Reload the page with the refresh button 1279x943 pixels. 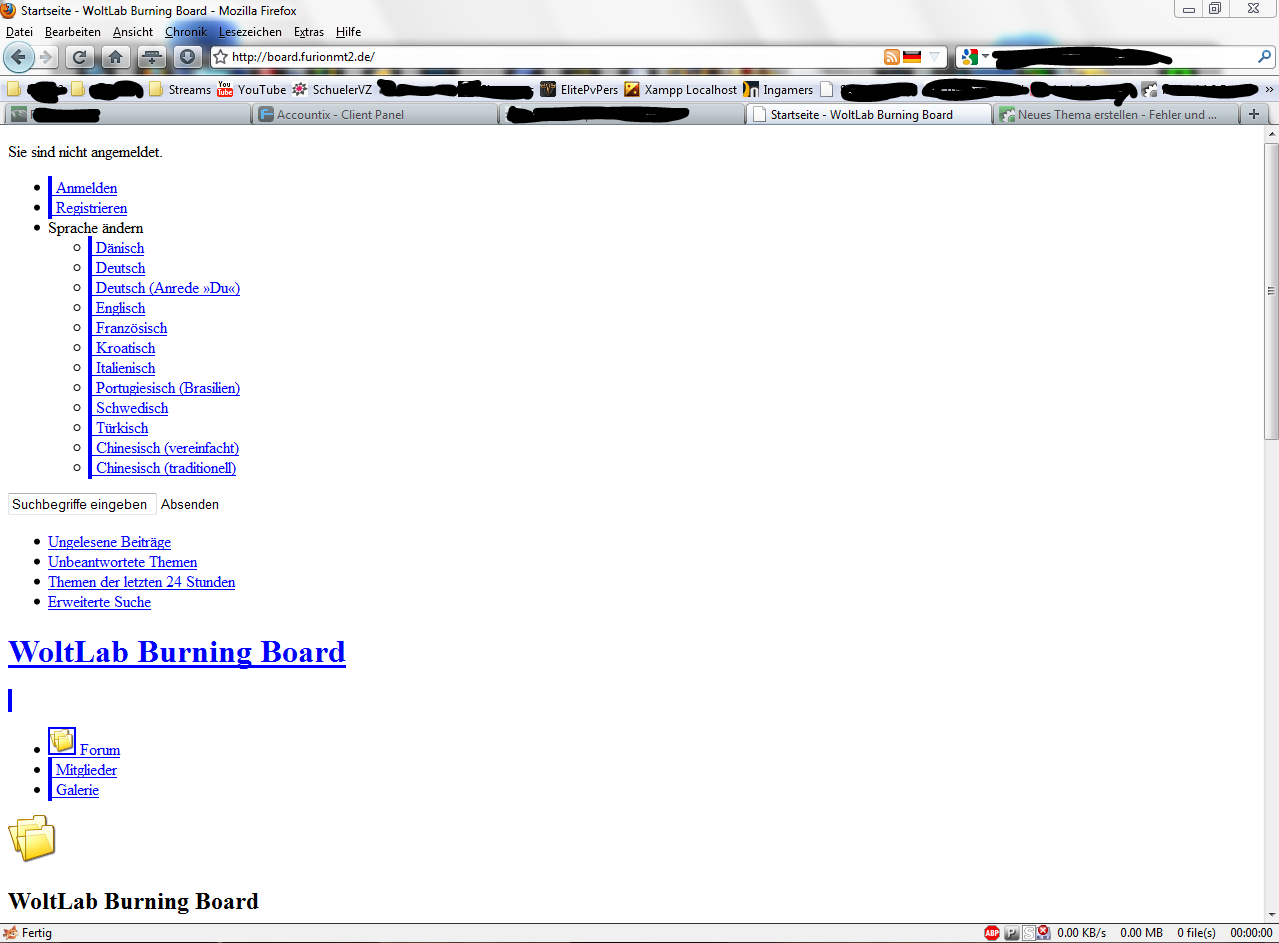pyautogui.click(x=83, y=57)
